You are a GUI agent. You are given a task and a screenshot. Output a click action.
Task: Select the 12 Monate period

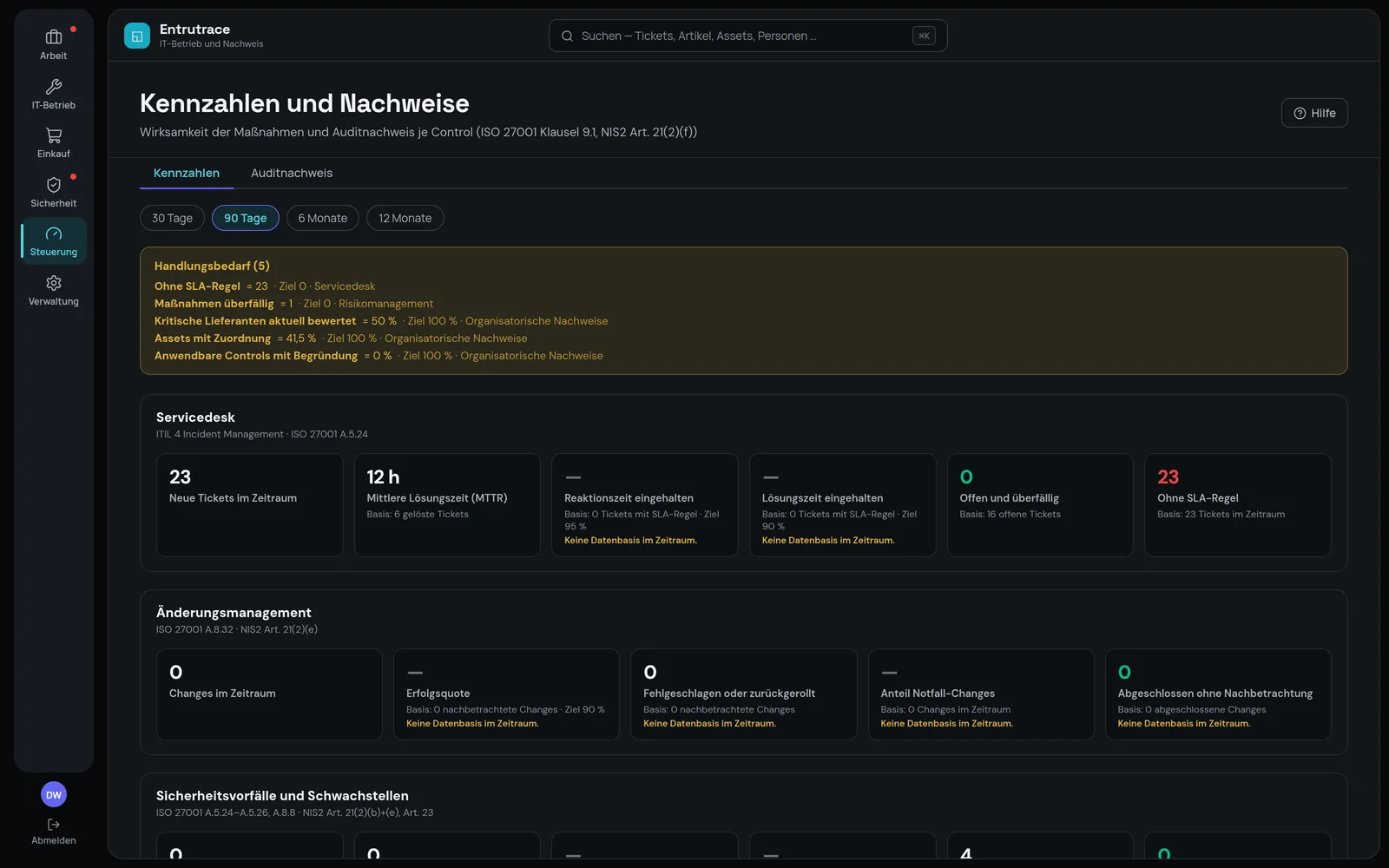405,218
